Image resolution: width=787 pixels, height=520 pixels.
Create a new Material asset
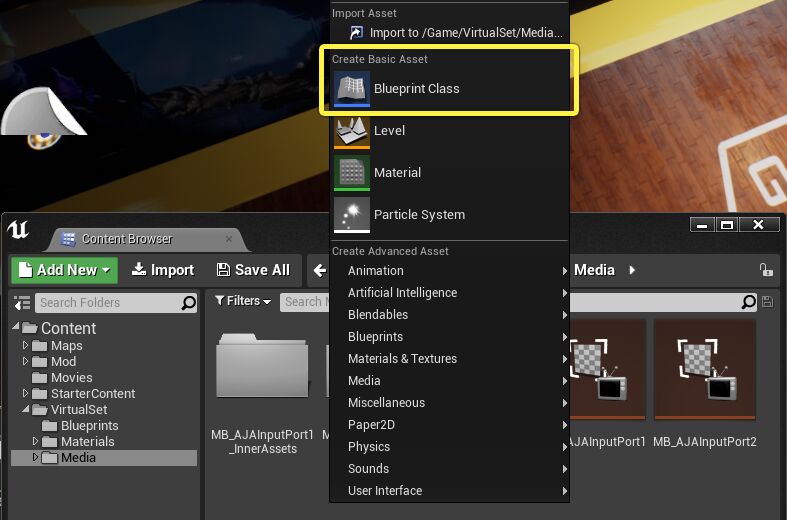coord(449,173)
